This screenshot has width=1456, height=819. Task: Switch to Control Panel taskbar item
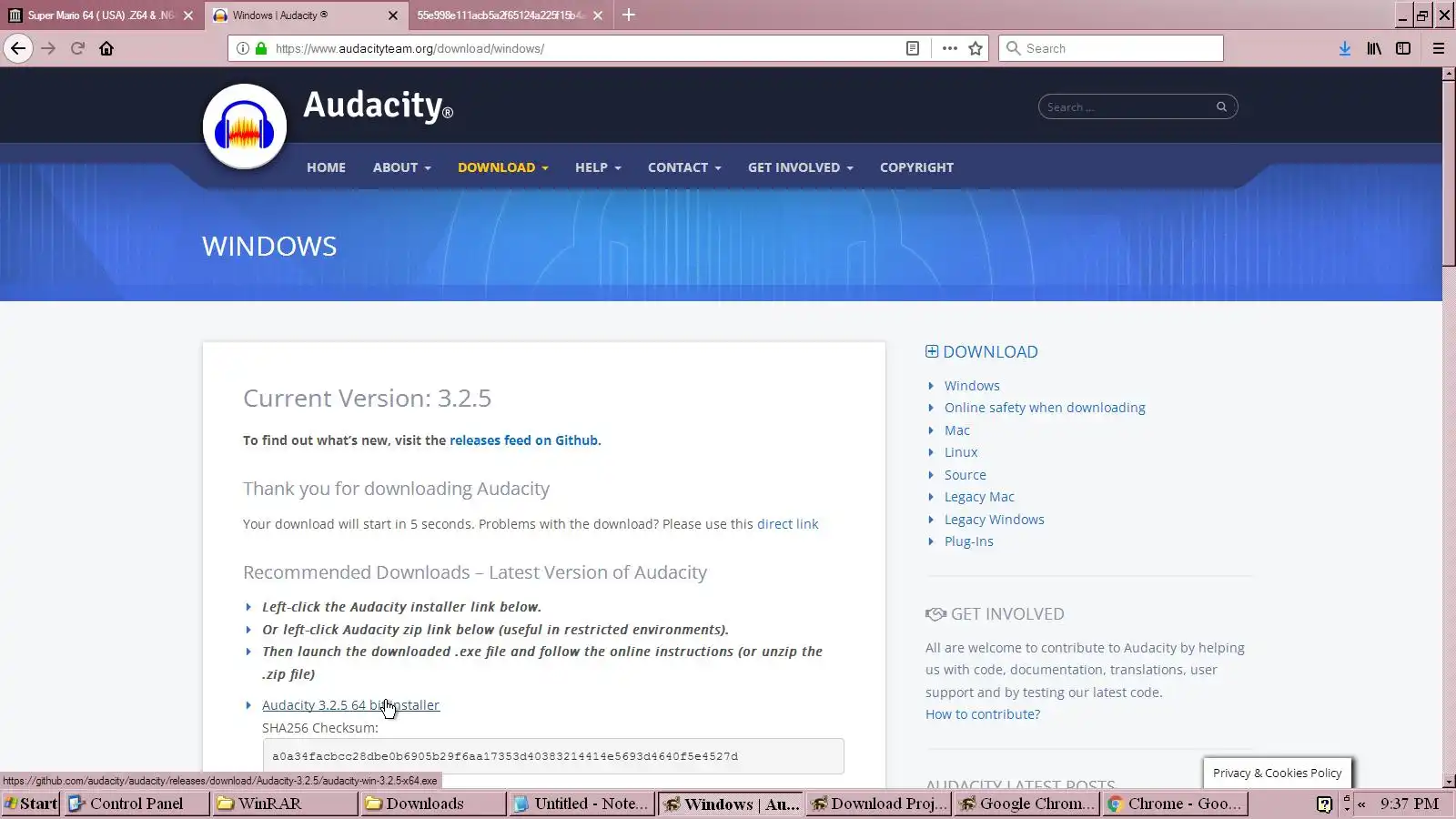pyautogui.click(x=136, y=804)
